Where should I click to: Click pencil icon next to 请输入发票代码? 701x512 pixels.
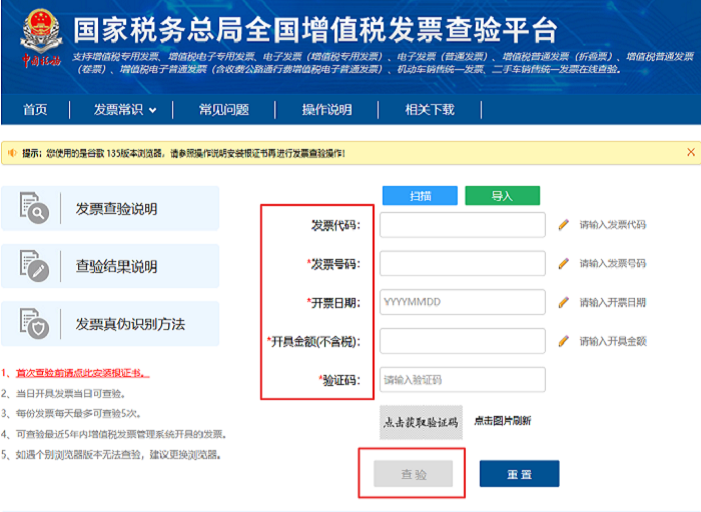564,224
